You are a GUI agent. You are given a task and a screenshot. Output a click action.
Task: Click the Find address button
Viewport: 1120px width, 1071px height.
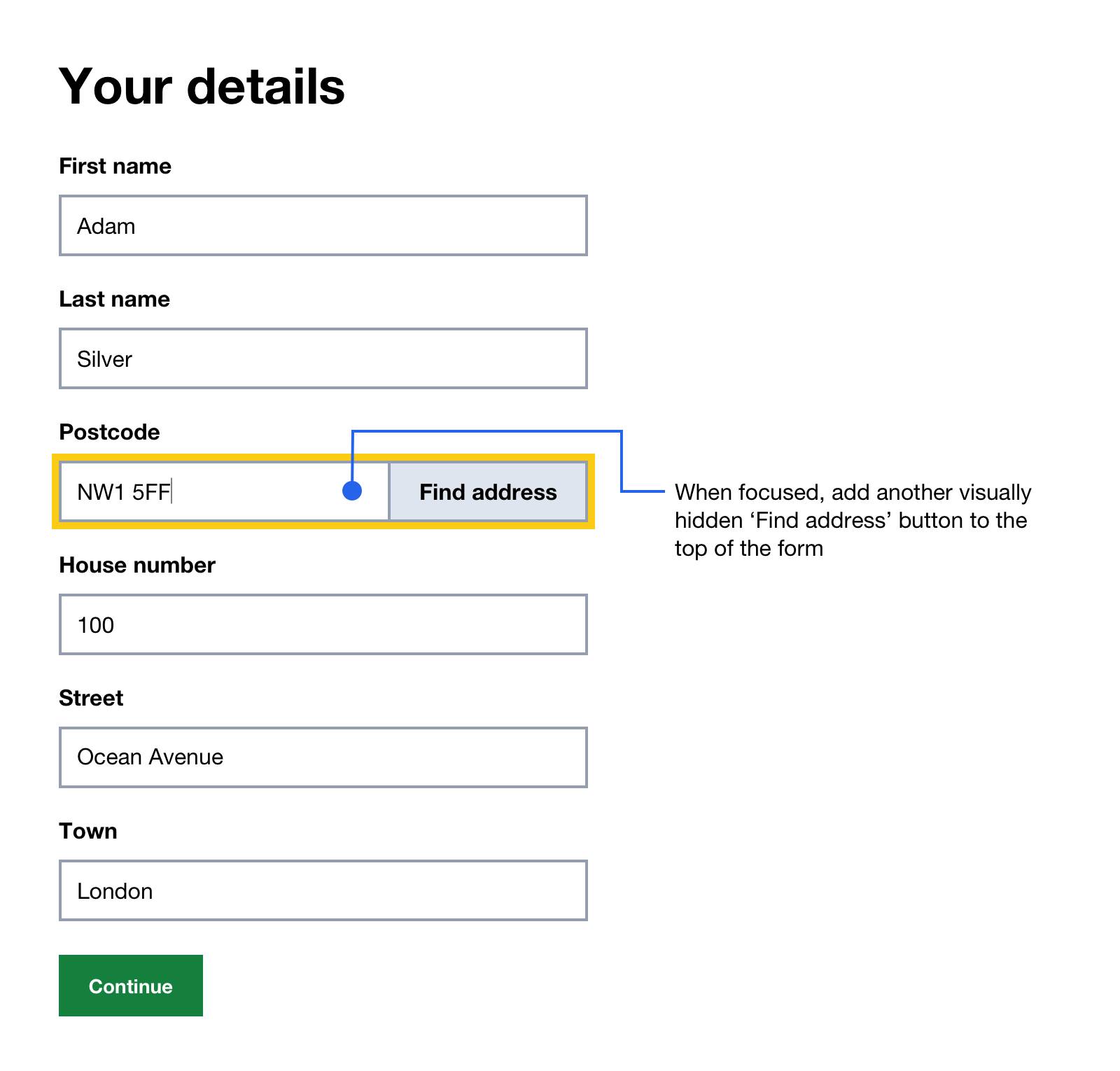click(x=488, y=492)
